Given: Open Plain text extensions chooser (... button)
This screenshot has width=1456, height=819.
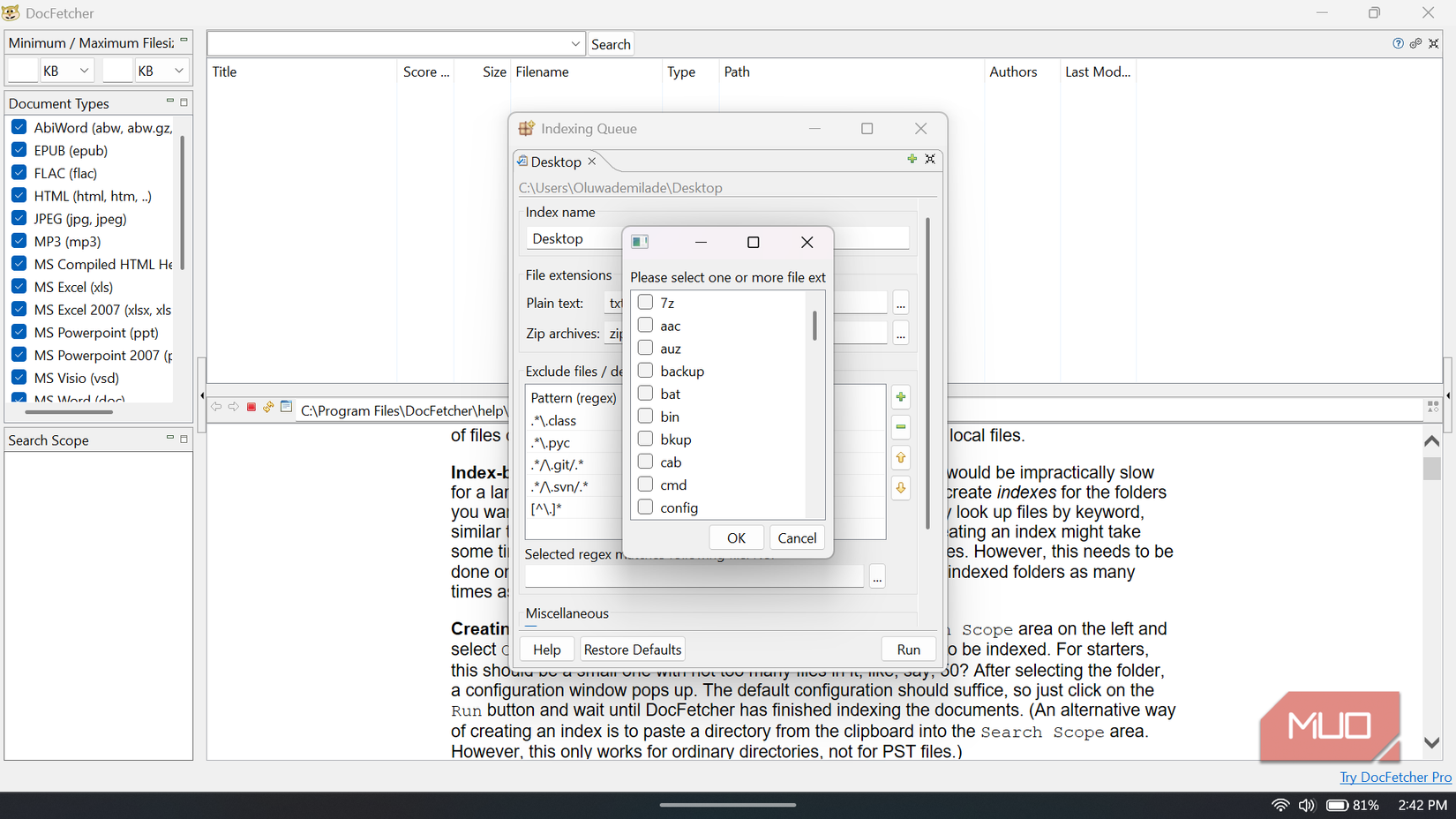Looking at the screenshot, I should pos(900,304).
